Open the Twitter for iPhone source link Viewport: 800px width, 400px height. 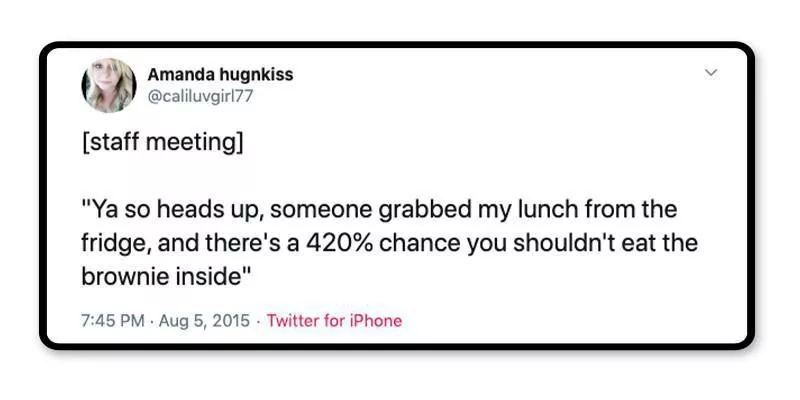tap(334, 321)
